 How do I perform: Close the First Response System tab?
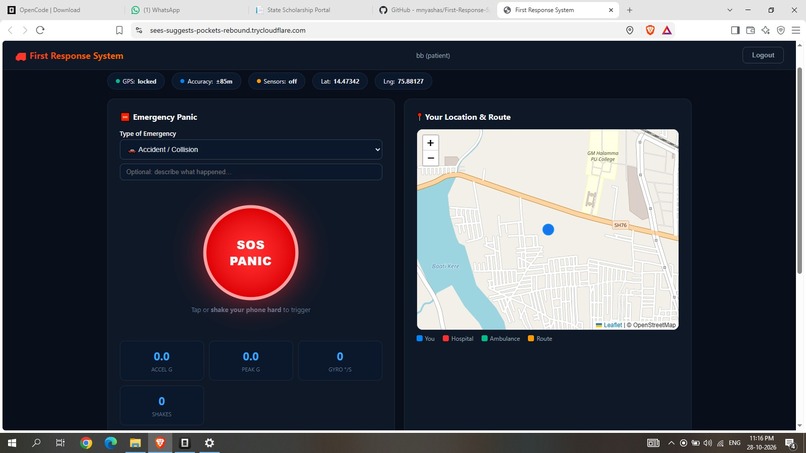tap(611, 10)
